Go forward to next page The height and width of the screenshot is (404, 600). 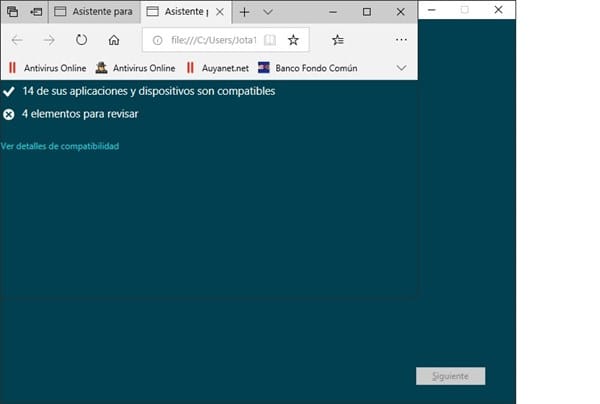49,40
